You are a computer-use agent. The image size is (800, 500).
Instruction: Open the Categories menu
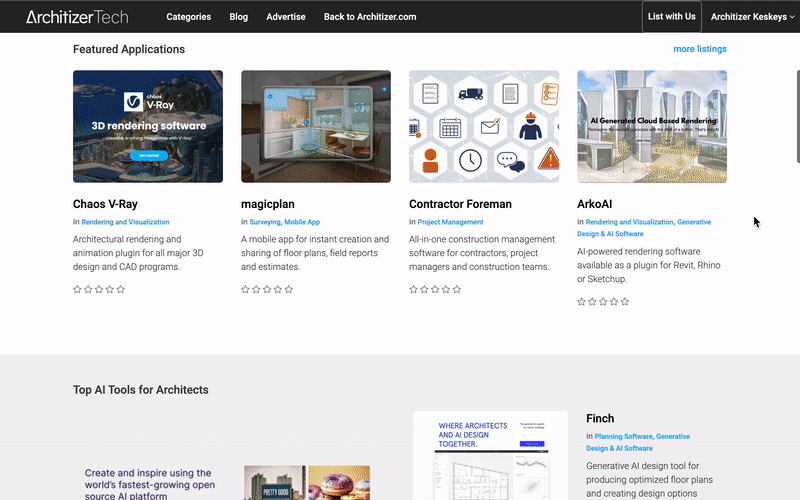coord(188,17)
